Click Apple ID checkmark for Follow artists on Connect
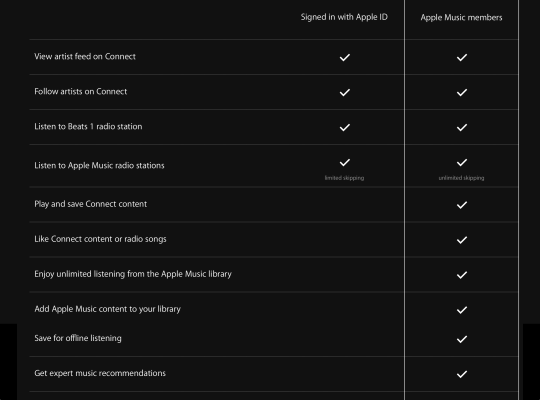 coord(345,92)
